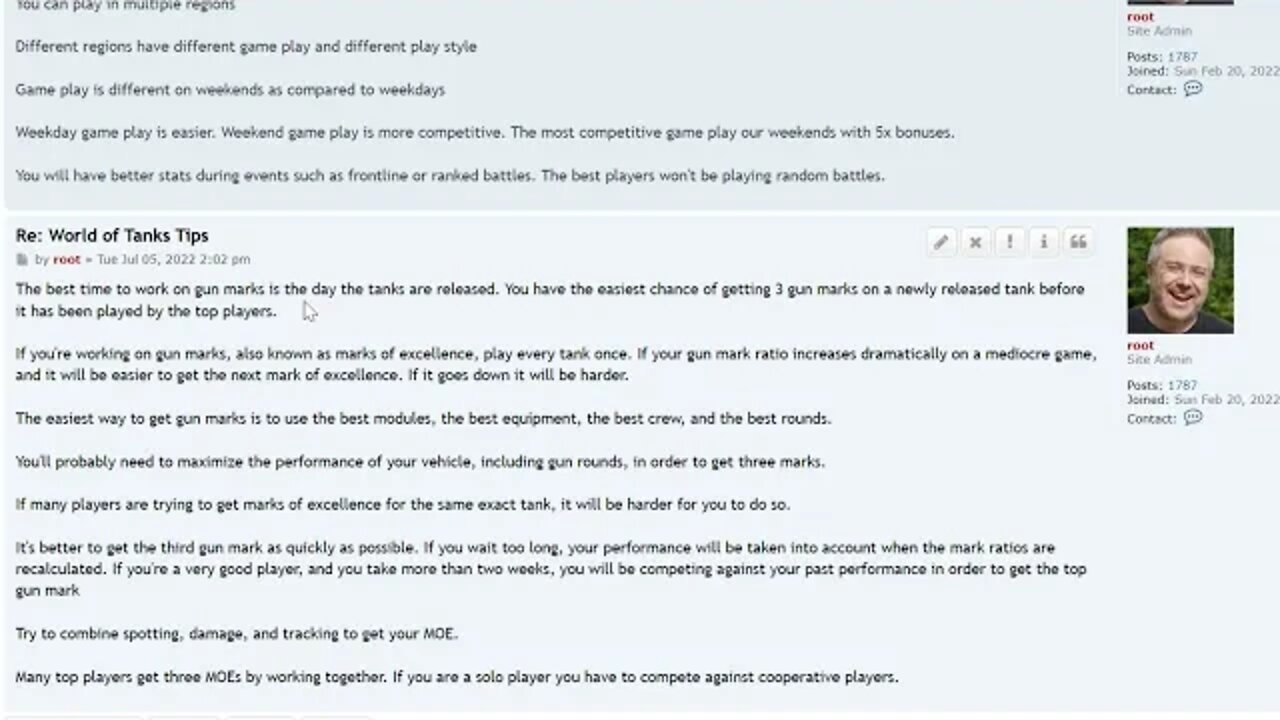Click the "Tue Jul 05, 2022 2:02 pm" timestamp
The width and height of the screenshot is (1280, 720).
[173, 260]
